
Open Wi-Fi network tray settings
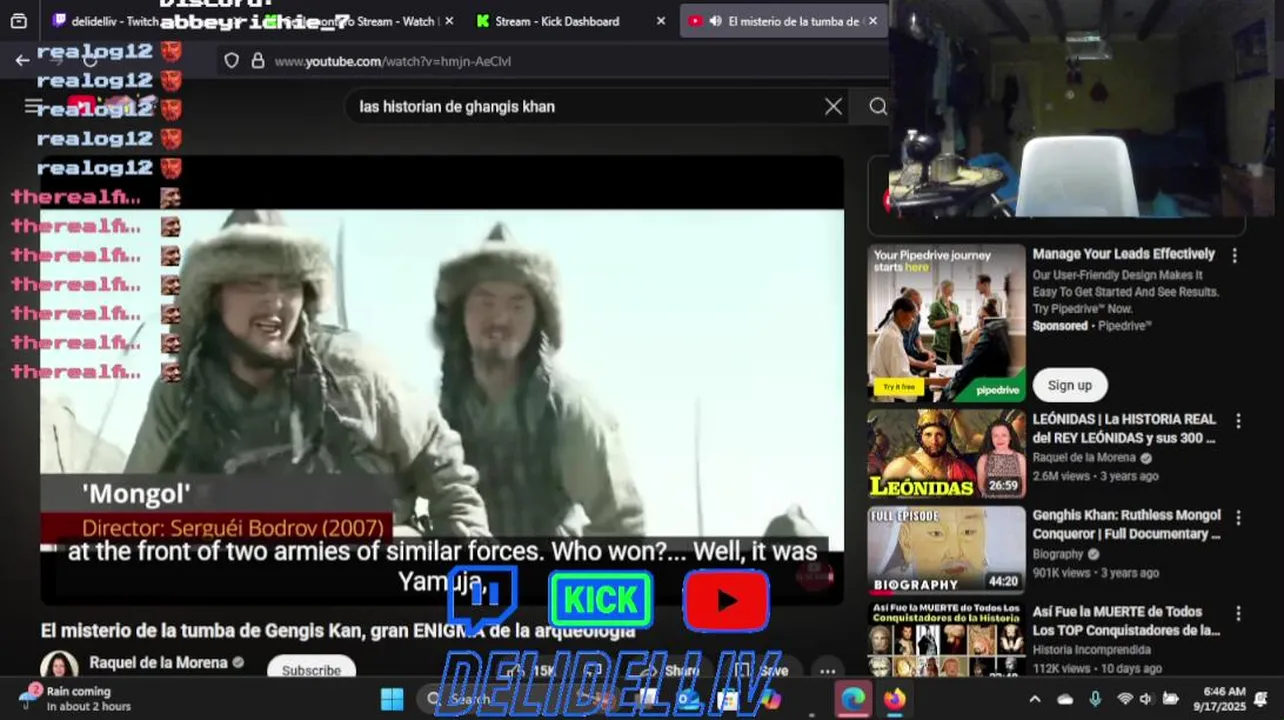point(1125,699)
